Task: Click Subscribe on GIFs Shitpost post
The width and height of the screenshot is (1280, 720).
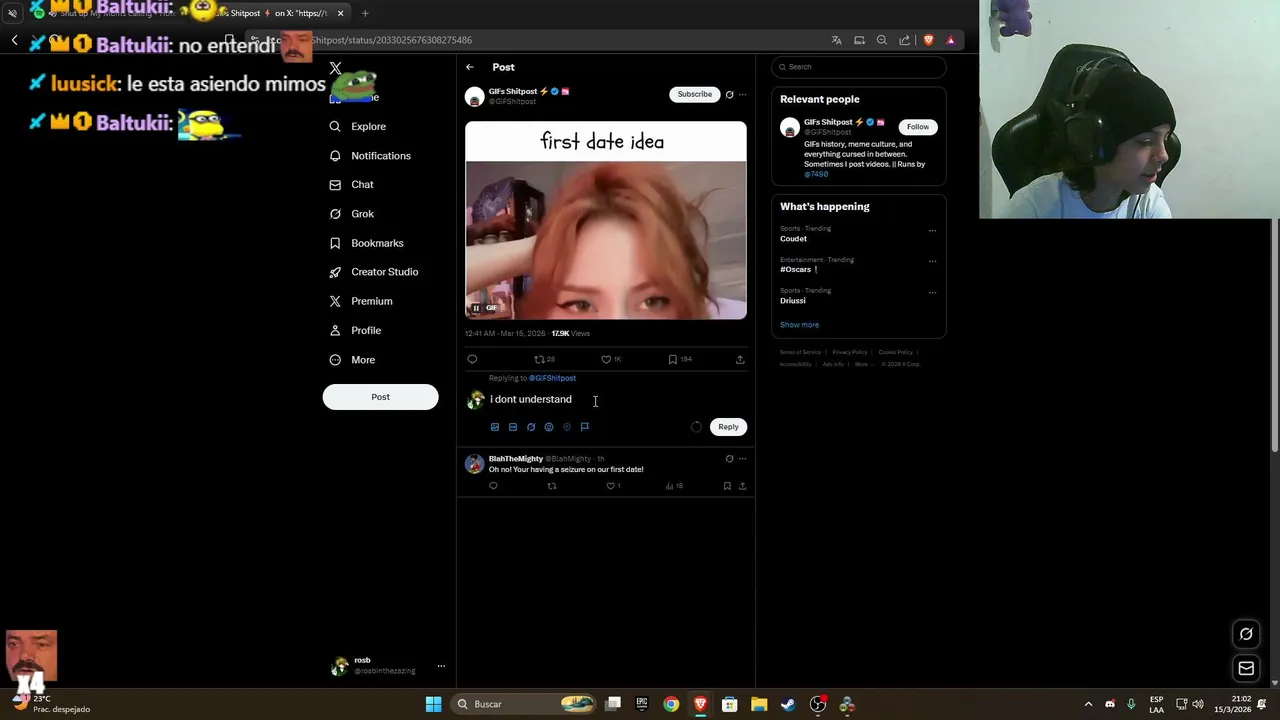Action: point(695,94)
